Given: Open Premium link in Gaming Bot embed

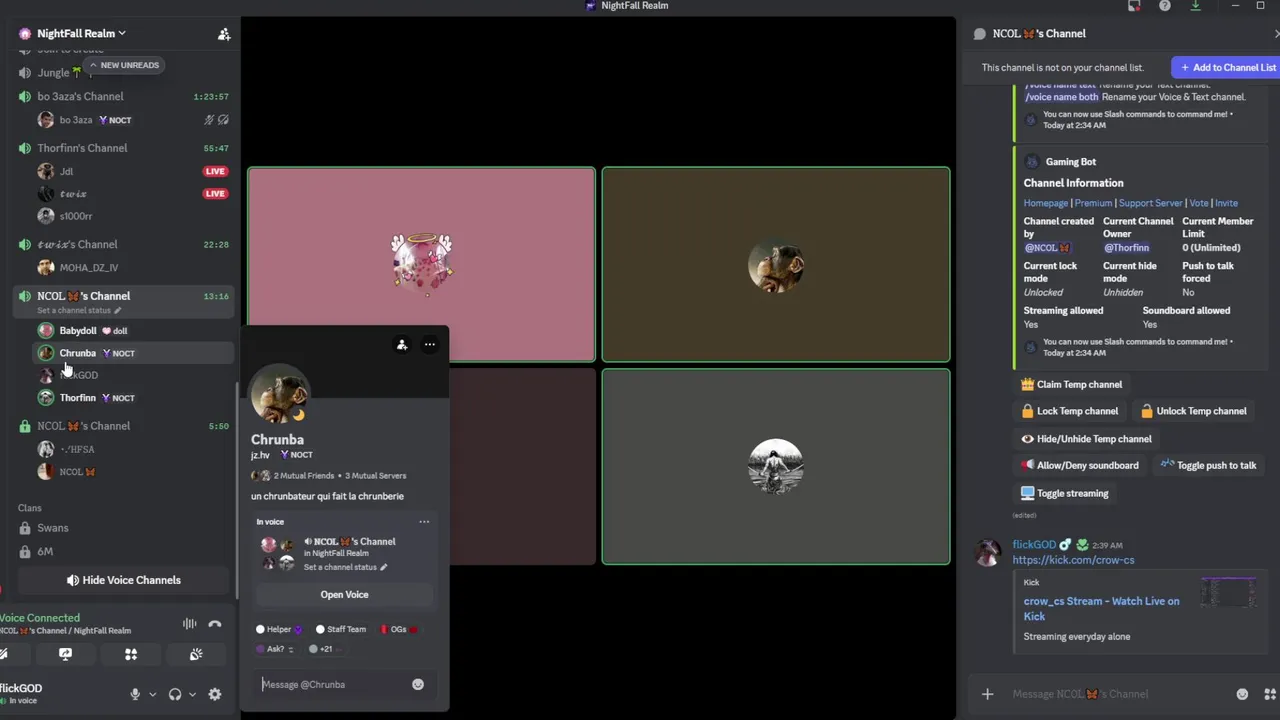Looking at the screenshot, I should pyautogui.click(x=1093, y=203).
